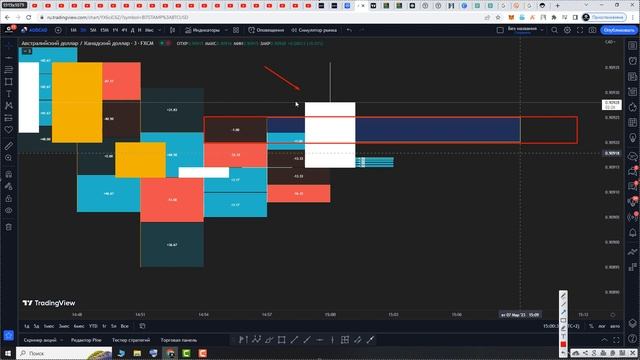Select the Patterns drawing tool

pos(9,106)
